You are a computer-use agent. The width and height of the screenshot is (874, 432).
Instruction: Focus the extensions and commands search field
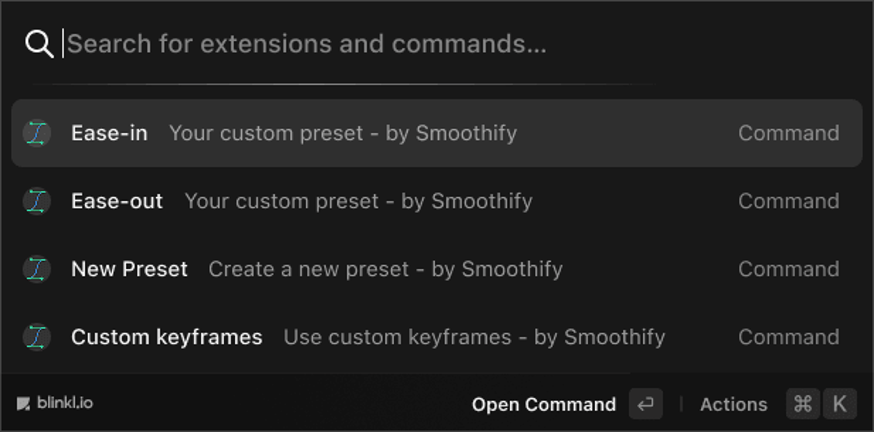tap(400, 44)
